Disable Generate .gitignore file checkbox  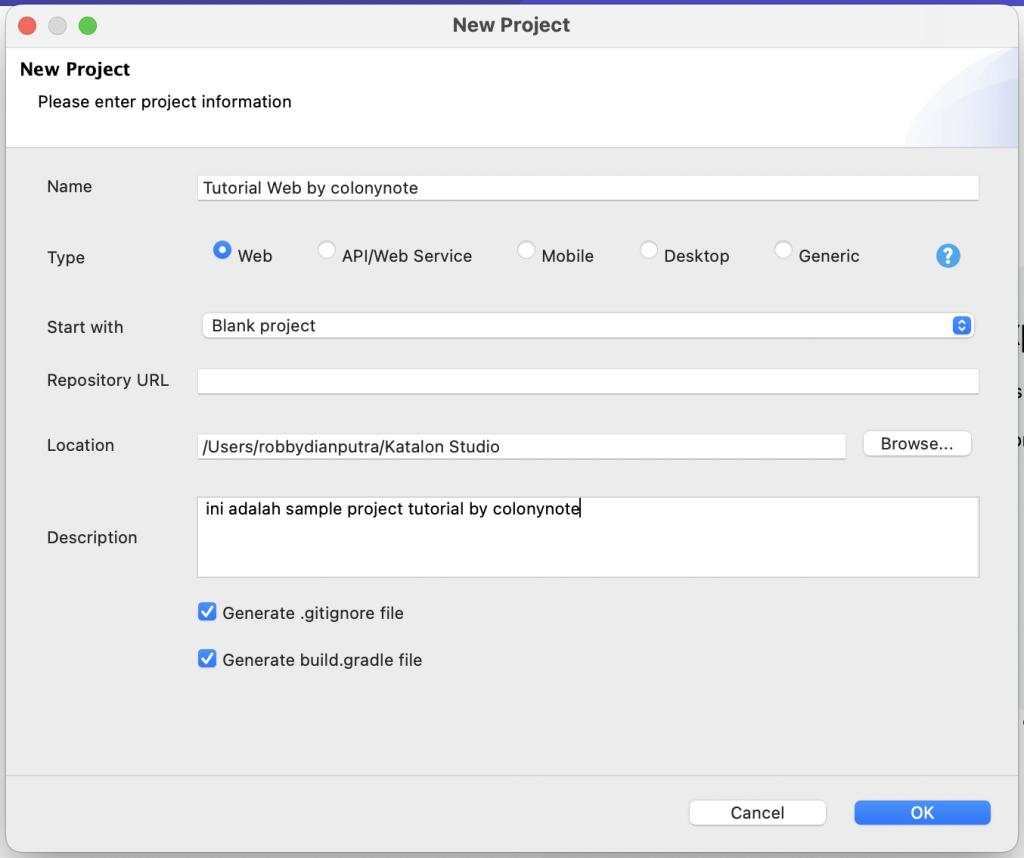click(207, 612)
